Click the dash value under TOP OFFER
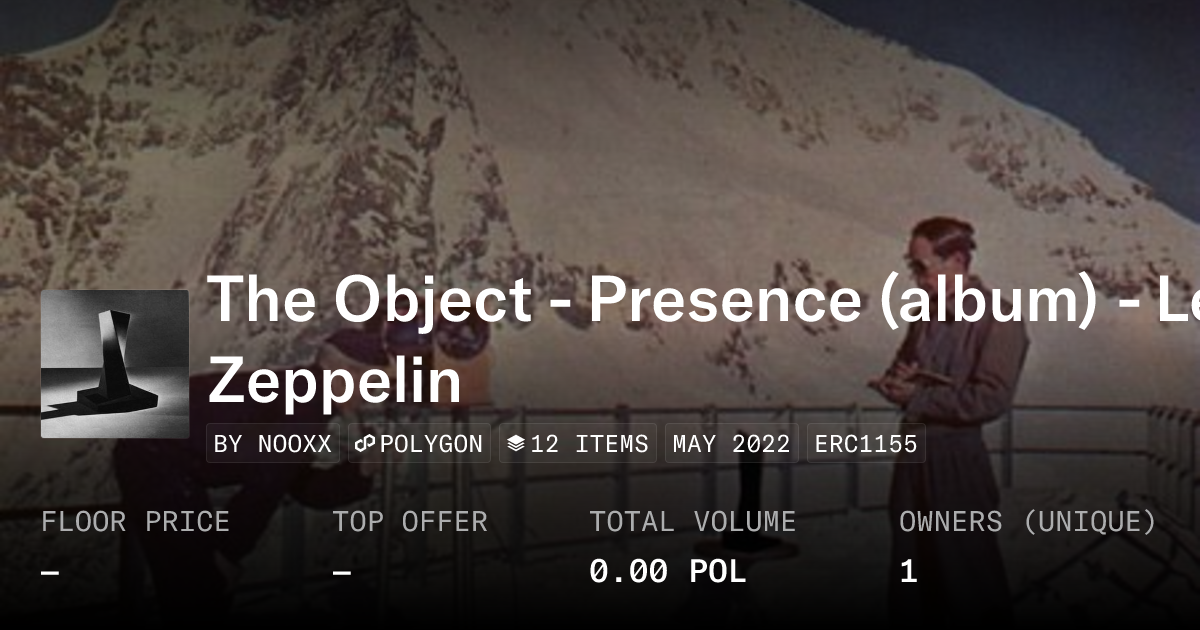The height and width of the screenshot is (630, 1200). tap(342, 572)
